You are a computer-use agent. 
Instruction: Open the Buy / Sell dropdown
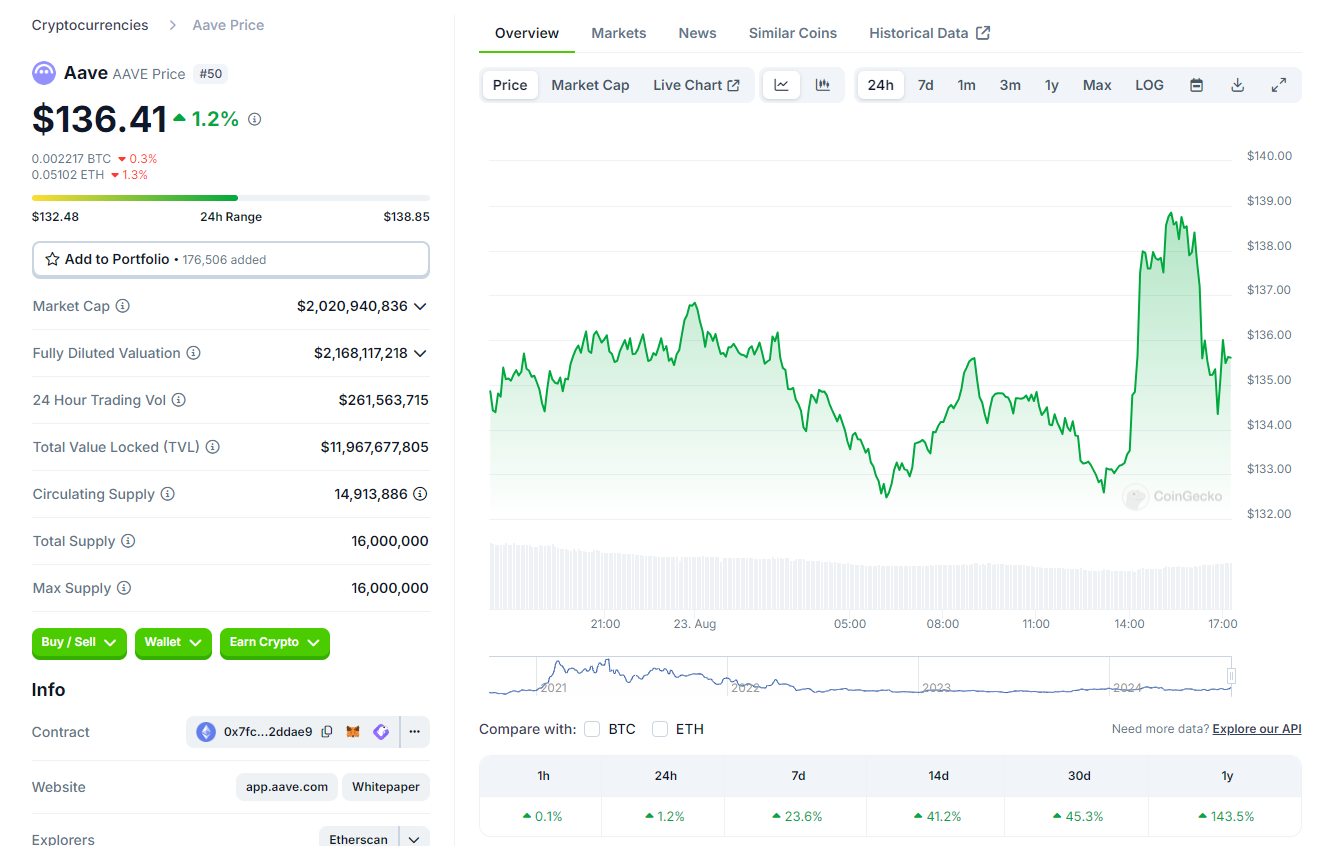(80, 642)
